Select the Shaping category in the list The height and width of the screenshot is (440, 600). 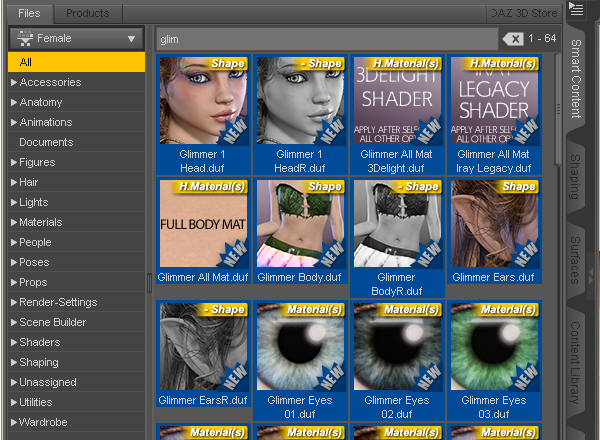tap(77, 362)
